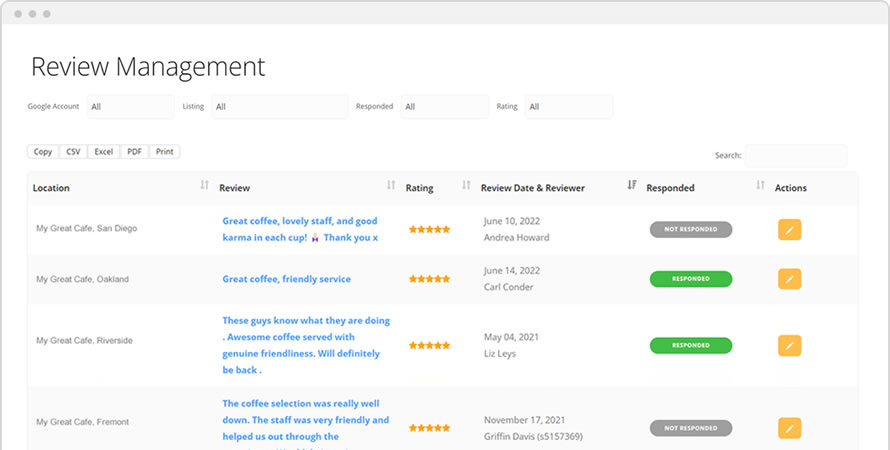Sort table by Responded column arrows
The width and height of the screenshot is (890, 450).
click(x=760, y=186)
